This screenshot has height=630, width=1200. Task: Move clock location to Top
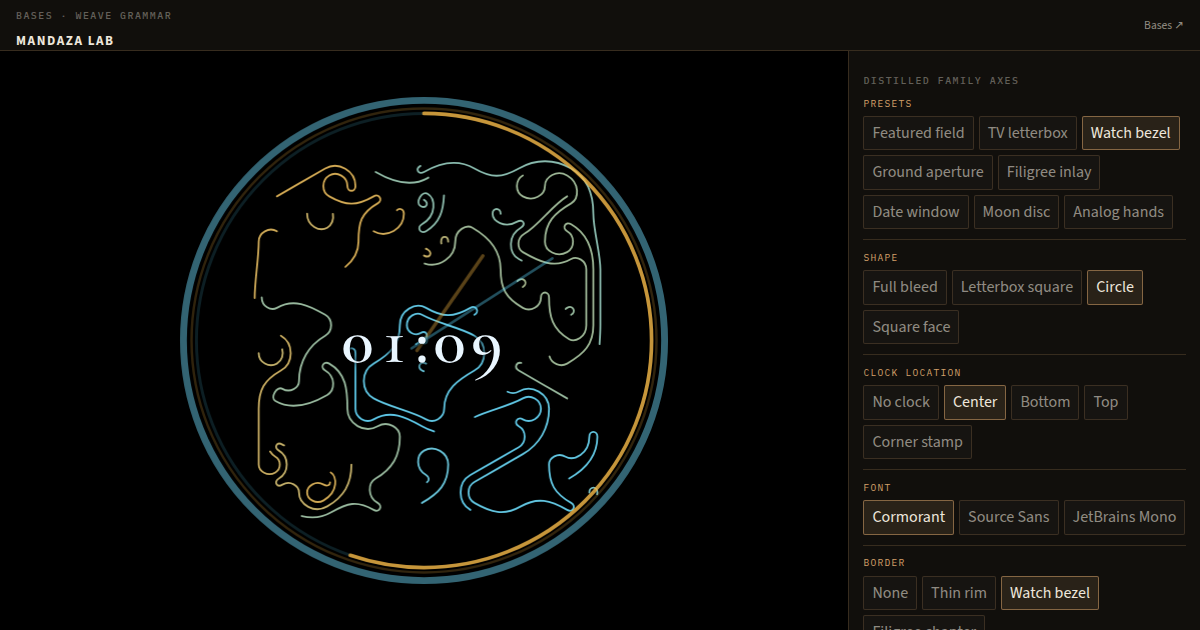[x=1106, y=402]
